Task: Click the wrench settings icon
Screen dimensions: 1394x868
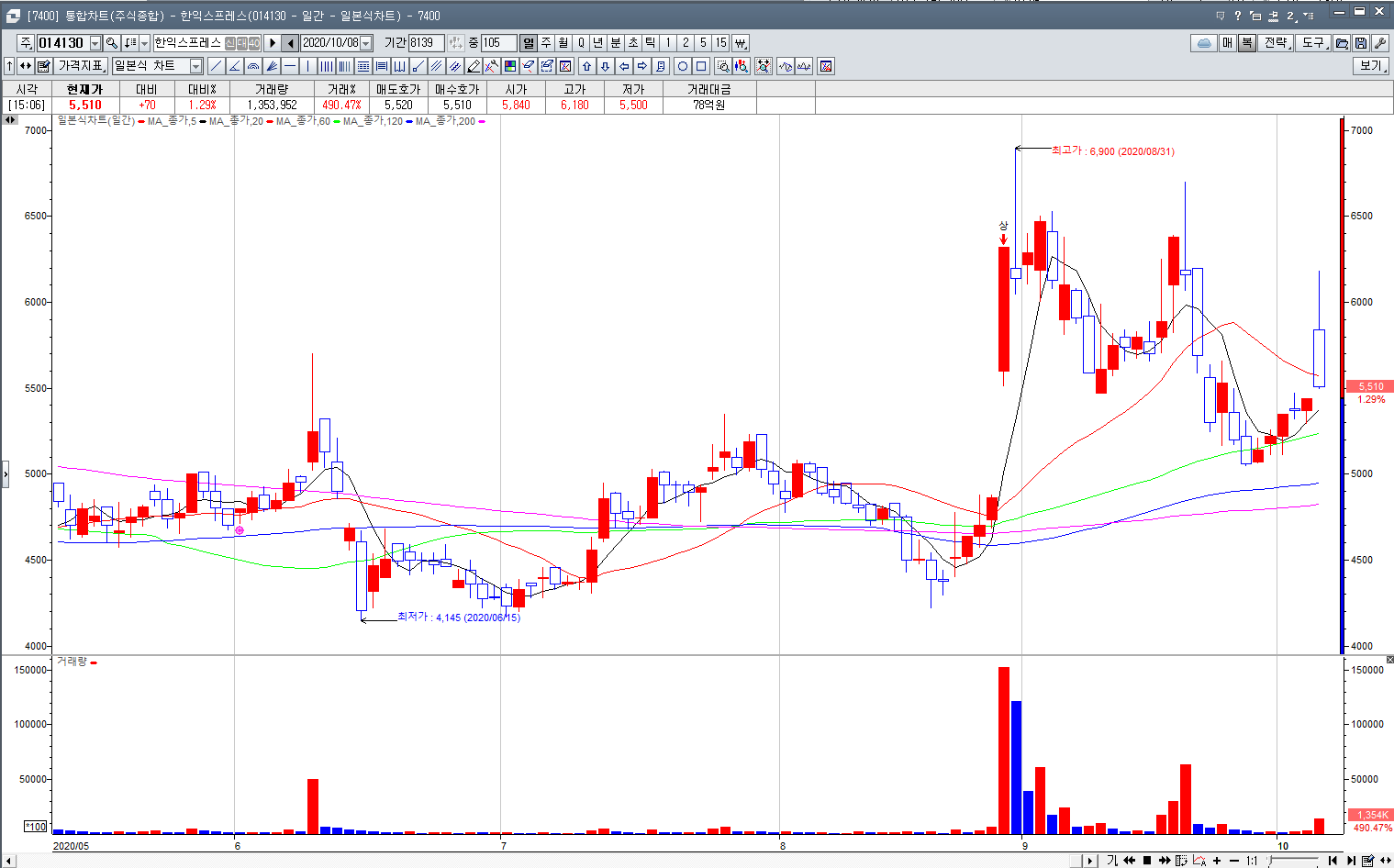Action: click(x=1378, y=43)
